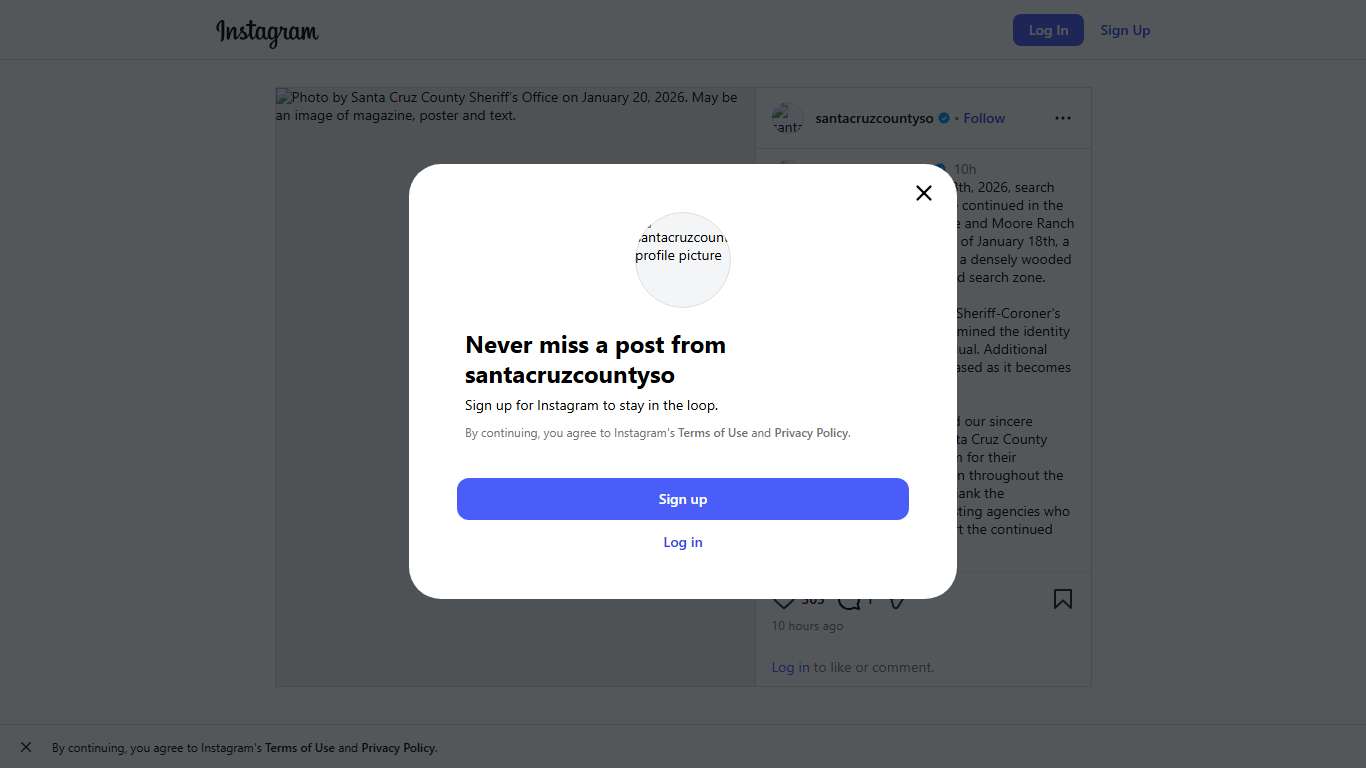Dismiss the bottom terms banner
The image size is (1366, 768).
click(x=26, y=747)
